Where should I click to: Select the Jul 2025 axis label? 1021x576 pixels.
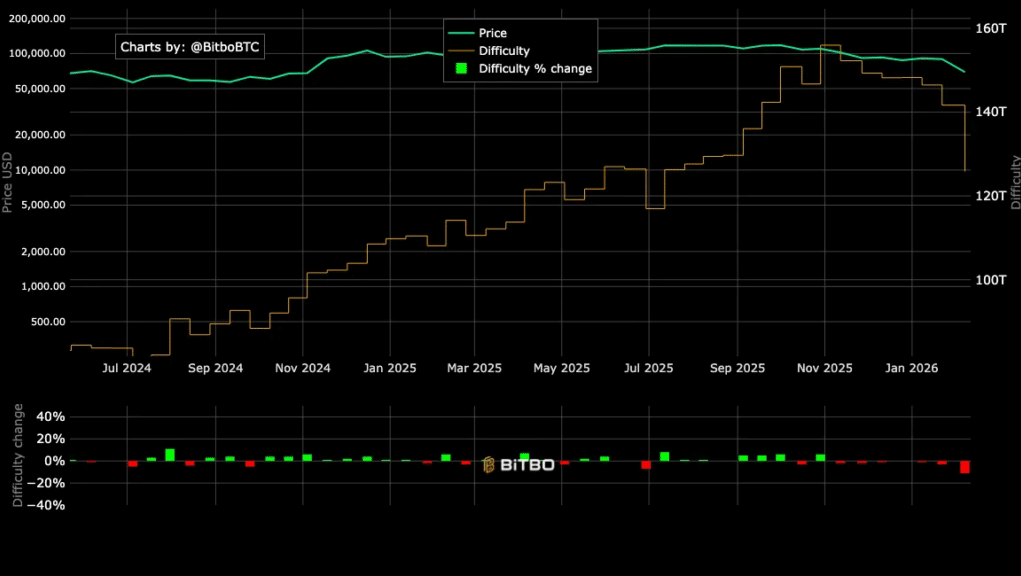[x=648, y=368]
